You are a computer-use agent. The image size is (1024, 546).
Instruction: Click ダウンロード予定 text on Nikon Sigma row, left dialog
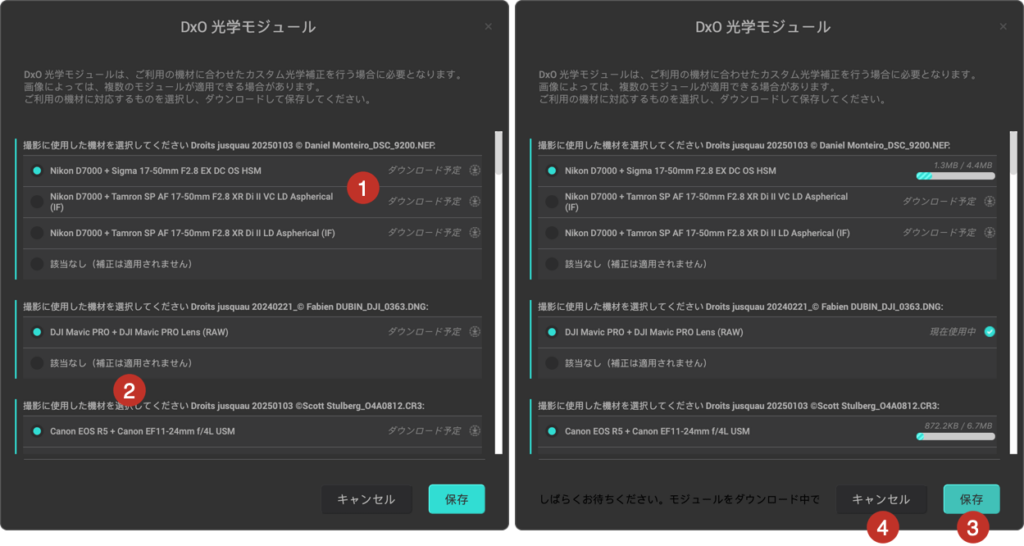(x=424, y=170)
